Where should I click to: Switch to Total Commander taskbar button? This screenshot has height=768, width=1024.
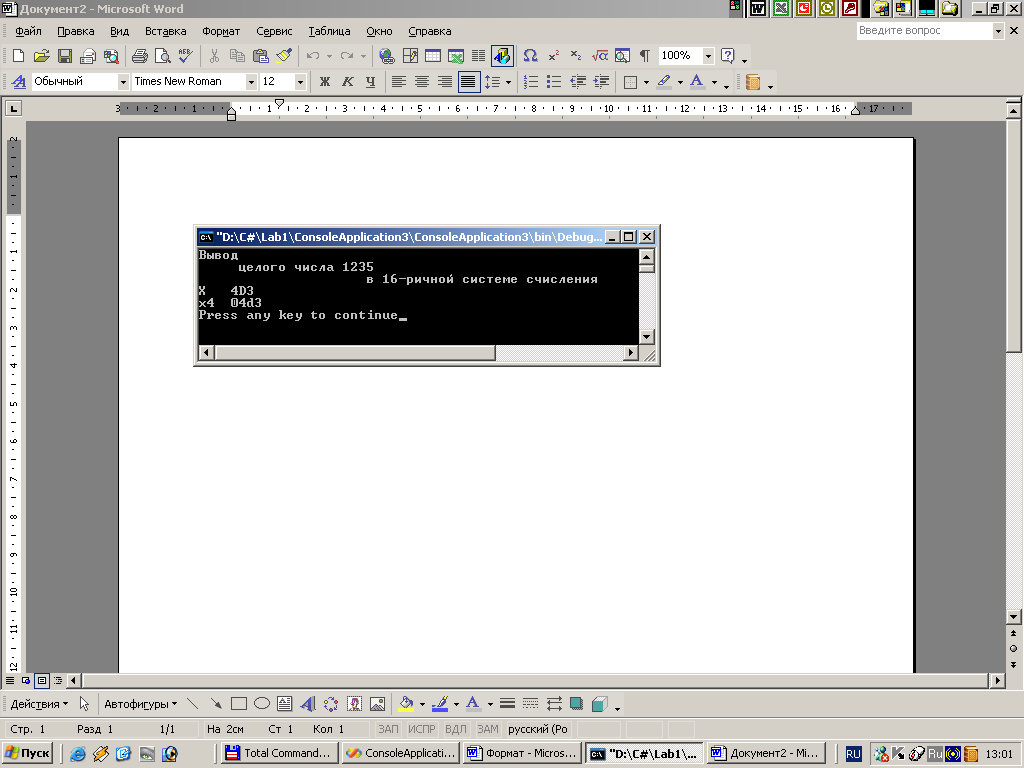(x=279, y=753)
